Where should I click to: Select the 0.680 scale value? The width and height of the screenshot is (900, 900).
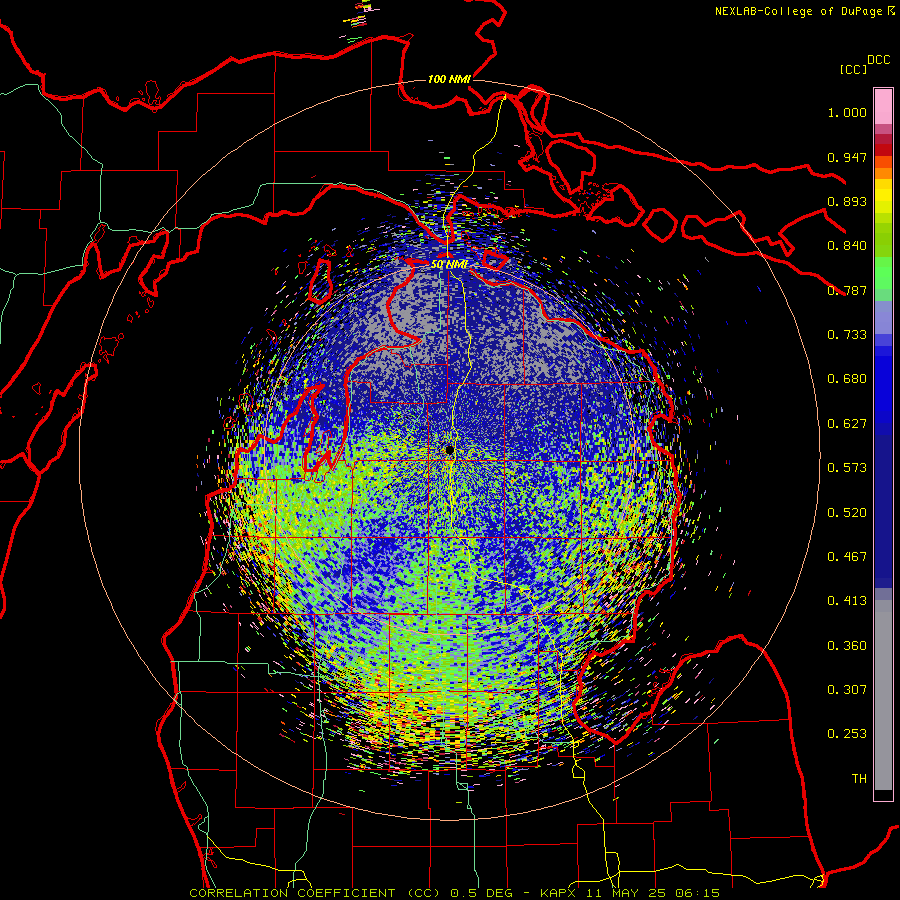coord(847,379)
